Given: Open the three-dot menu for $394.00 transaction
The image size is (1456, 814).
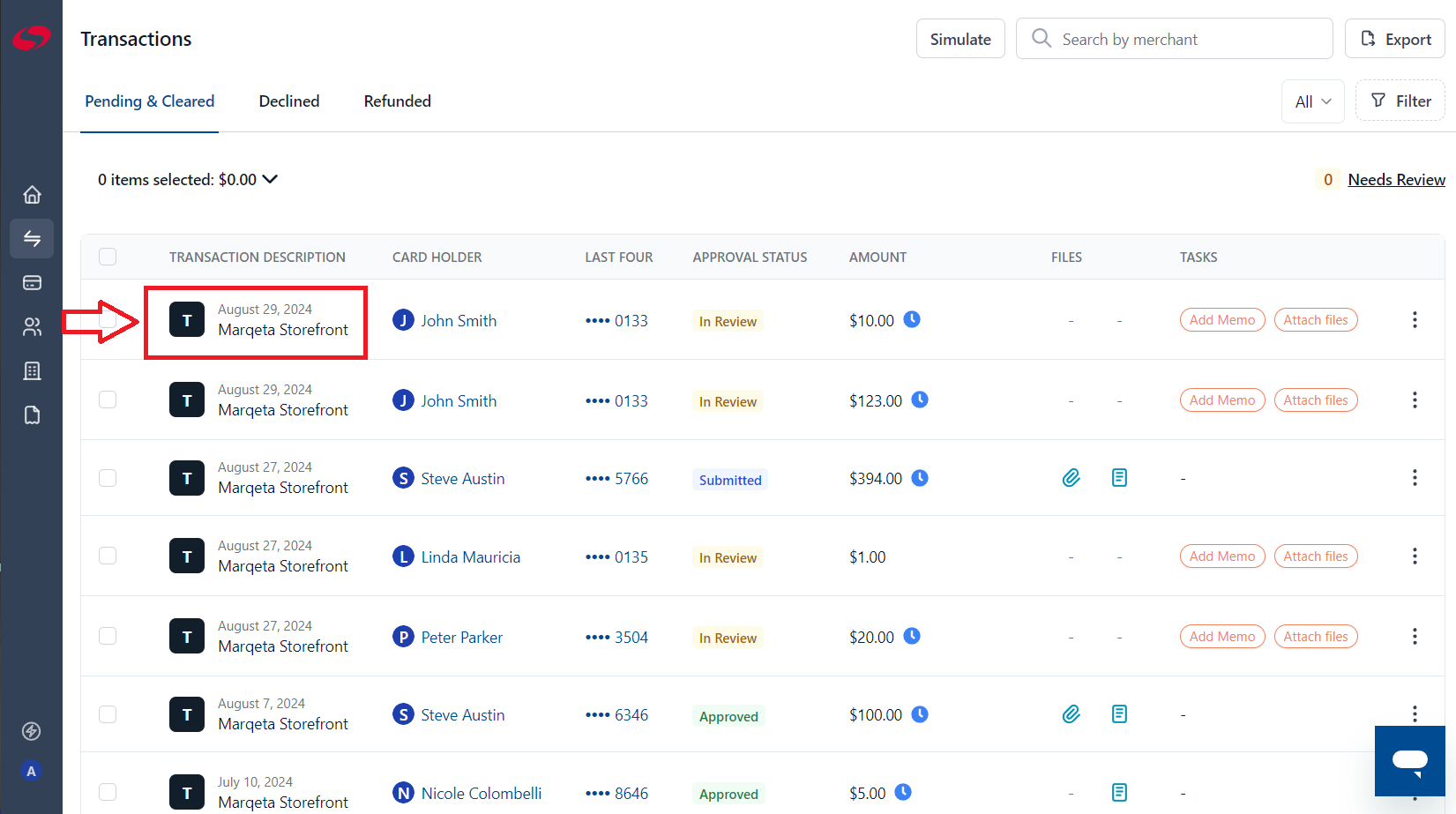Looking at the screenshot, I should point(1415,477).
